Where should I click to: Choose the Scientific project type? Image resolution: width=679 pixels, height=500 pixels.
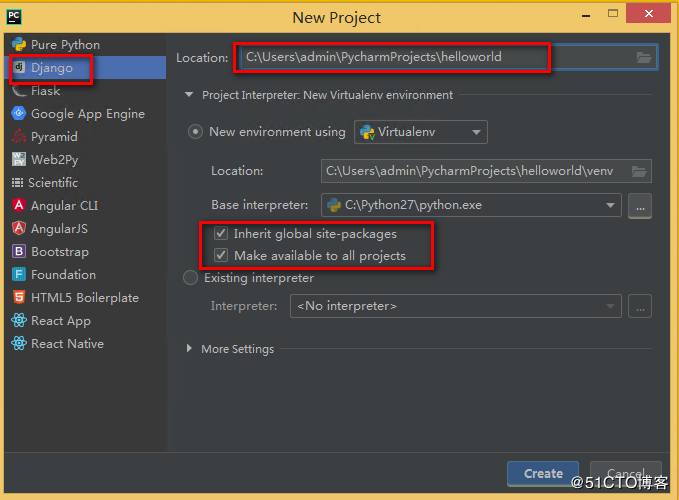coord(85,183)
